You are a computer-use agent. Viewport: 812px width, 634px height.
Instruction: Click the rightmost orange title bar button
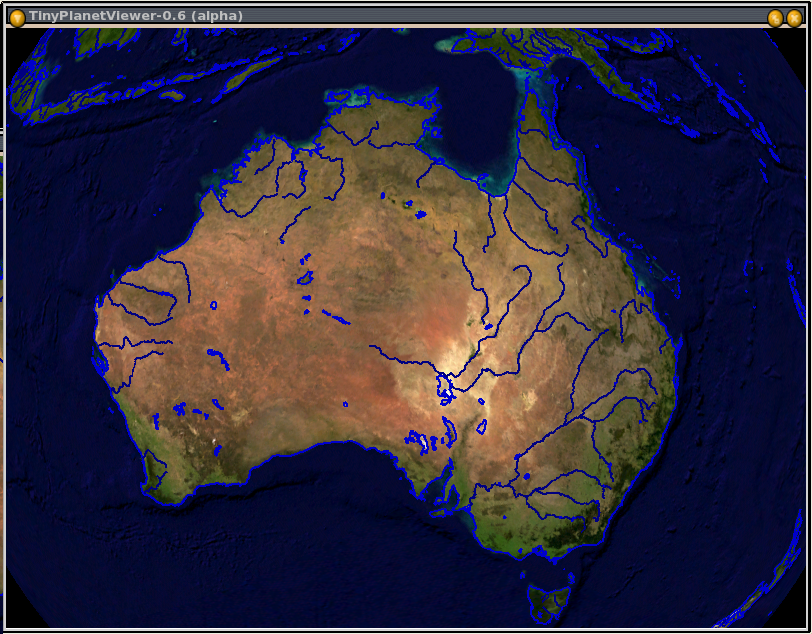(794, 17)
